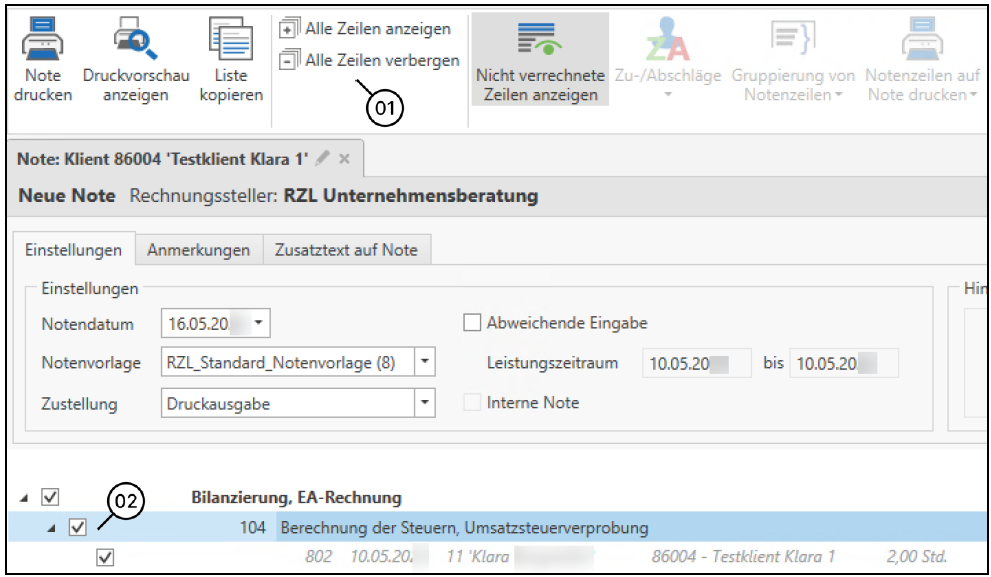Expand the Zustellung dropdown list
The height and width of the screenshot is (577, 991).
pos(425,403)
